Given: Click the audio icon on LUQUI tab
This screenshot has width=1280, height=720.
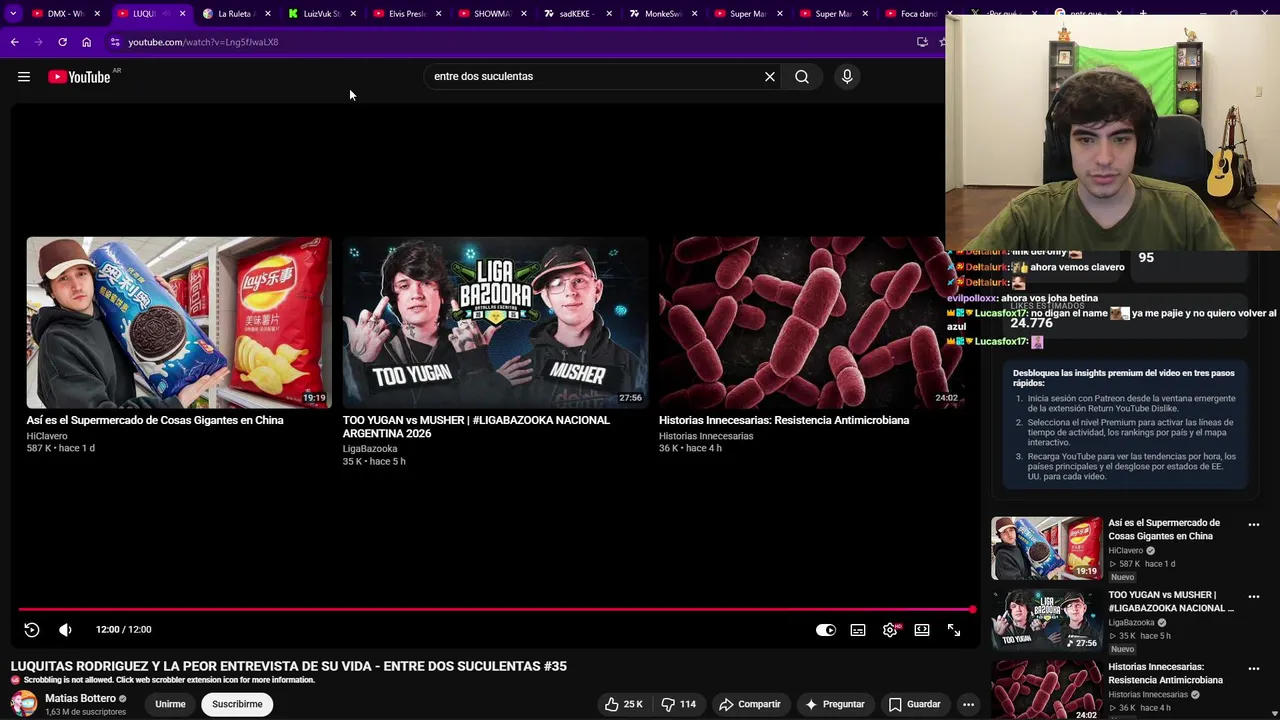Looking at the screenshot, I should [x=166, y=14].
